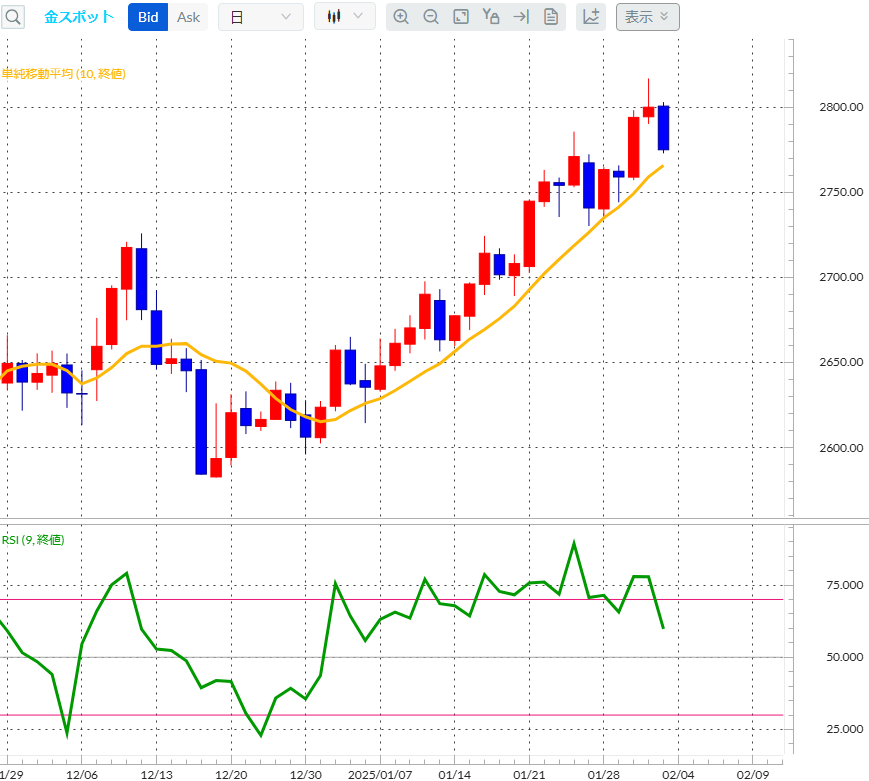Click the large blue candle falling below 2600
The height and width of the screenshot is (781, 869).
pos(201,421)
